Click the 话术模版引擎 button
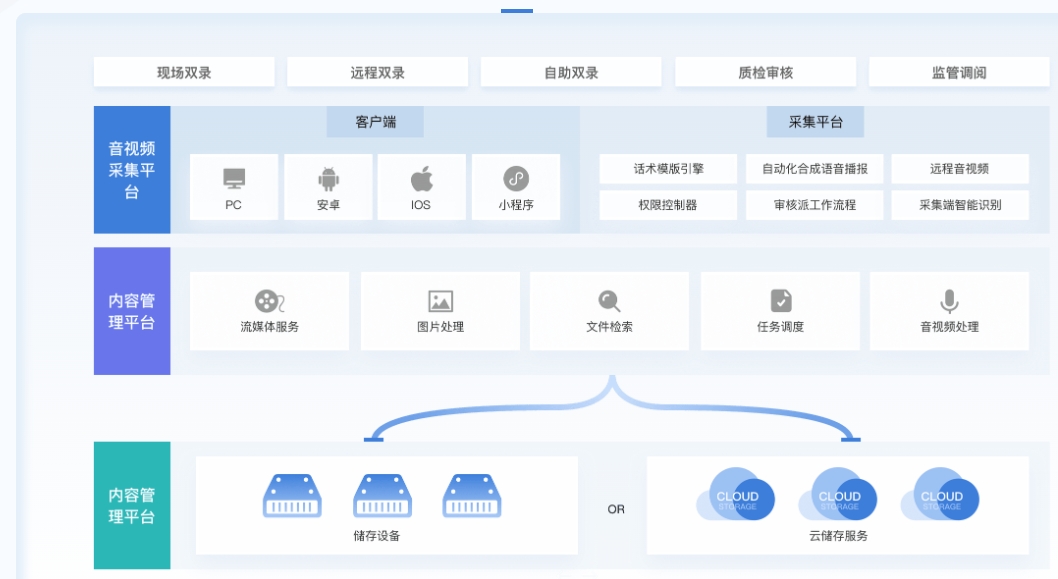This screenshot has width=1058, height=579. [668, 169]
